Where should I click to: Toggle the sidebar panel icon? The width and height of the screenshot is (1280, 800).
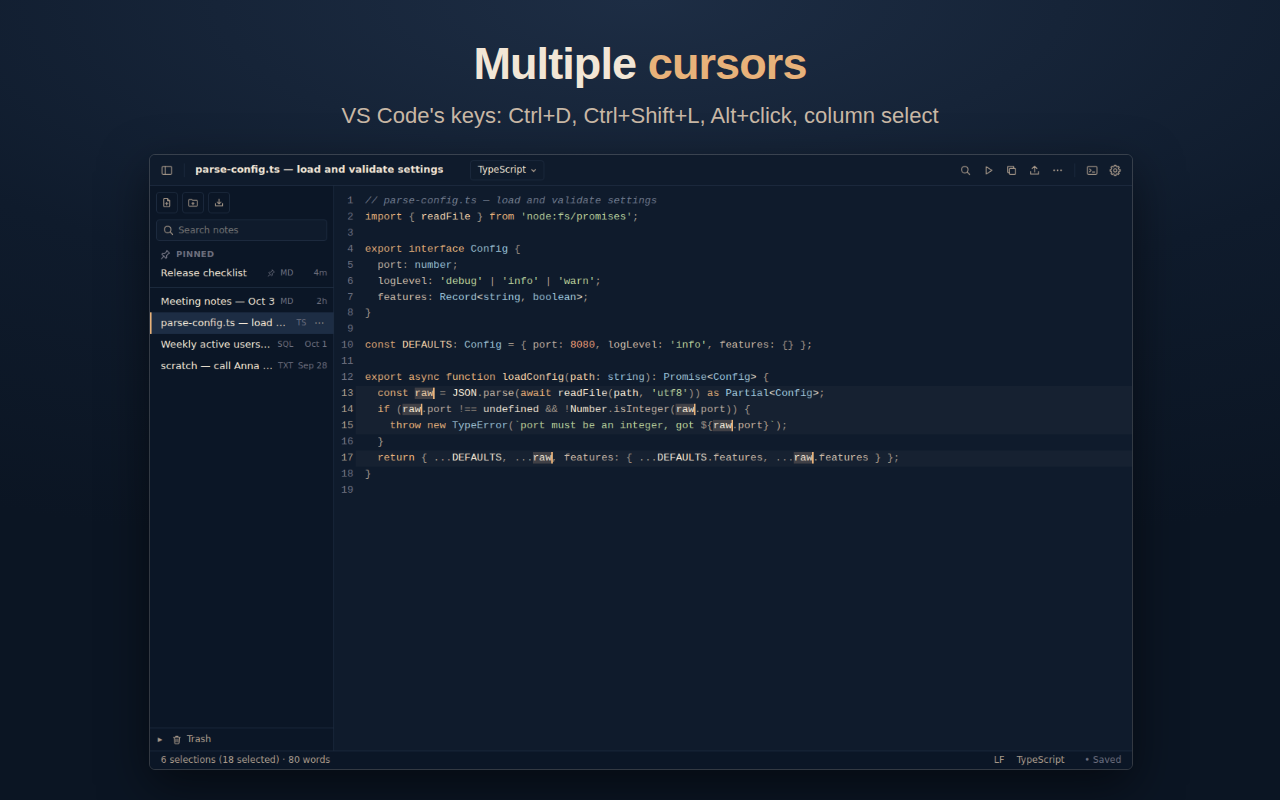(x=167, y=170)
